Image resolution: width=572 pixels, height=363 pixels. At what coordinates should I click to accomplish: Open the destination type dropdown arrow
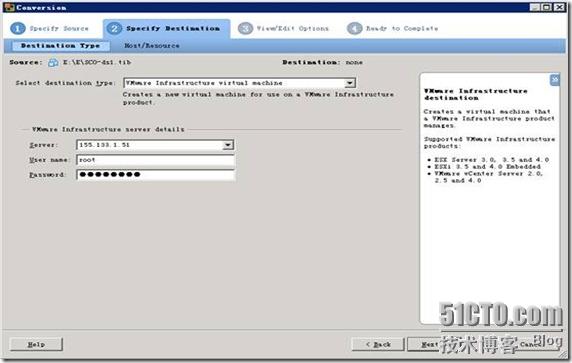pos(349,83)
